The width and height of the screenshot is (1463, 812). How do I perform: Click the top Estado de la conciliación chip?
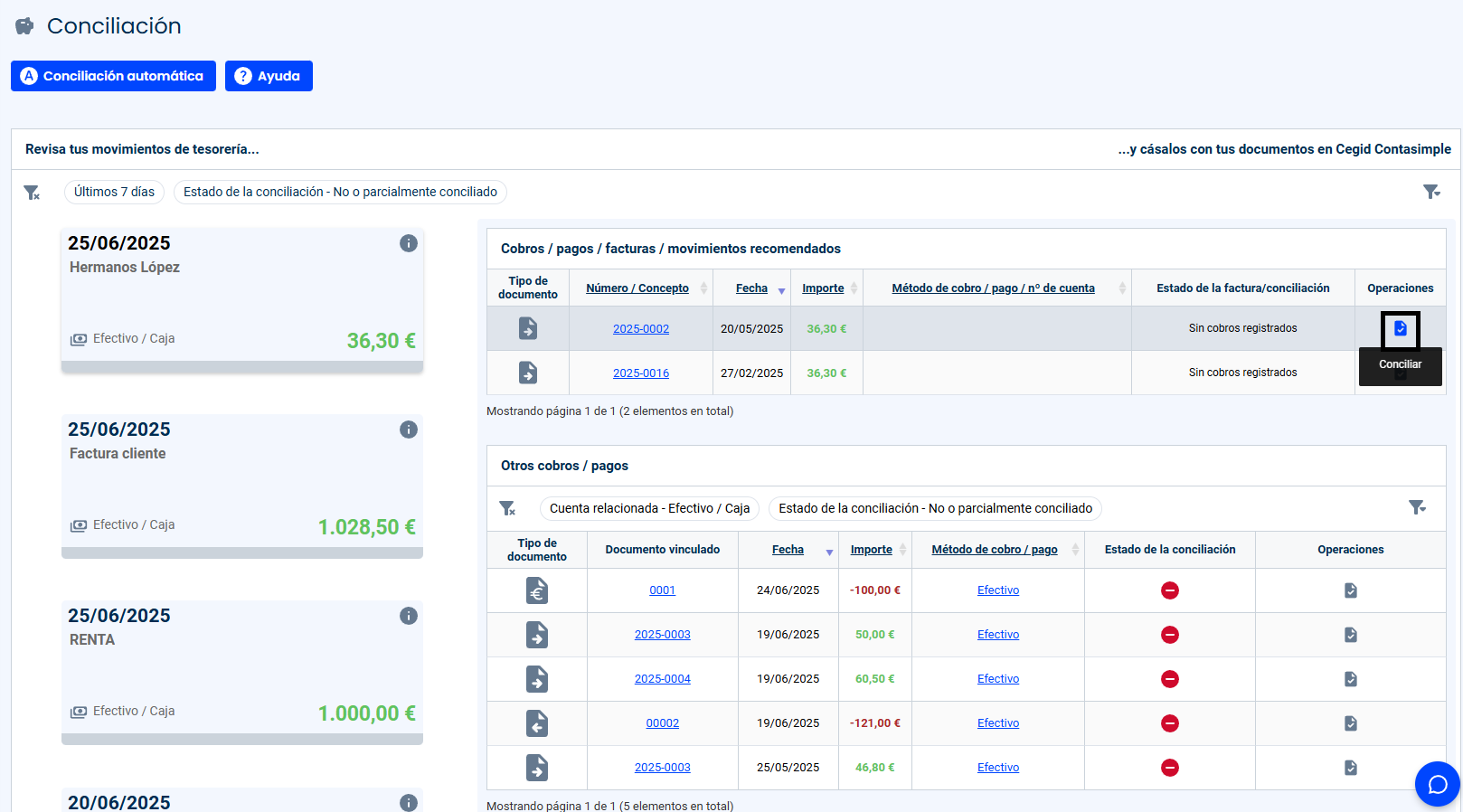pyautogui.click(x=340, y=192)
